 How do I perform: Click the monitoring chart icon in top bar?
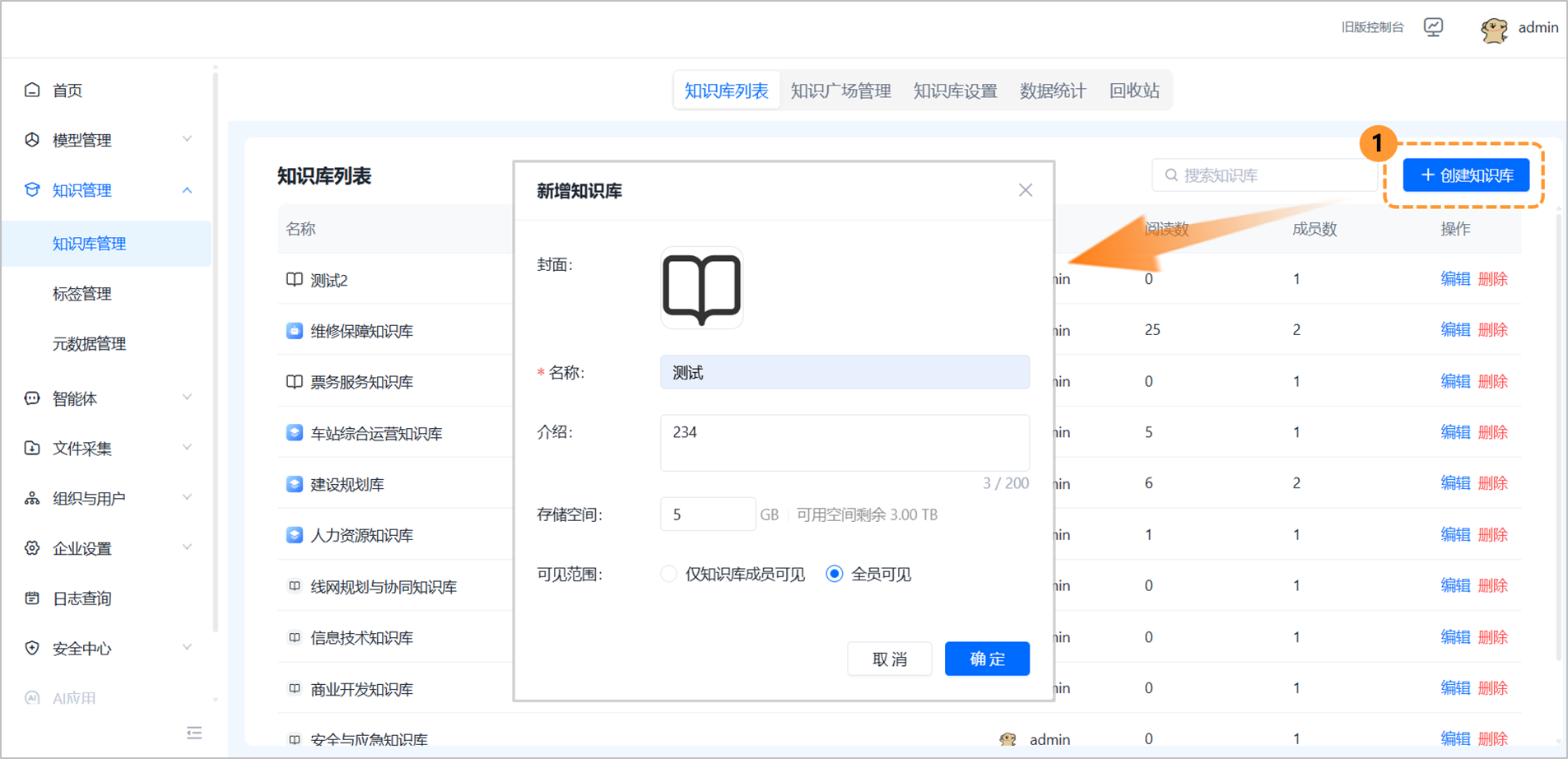tap(1433, 26)
